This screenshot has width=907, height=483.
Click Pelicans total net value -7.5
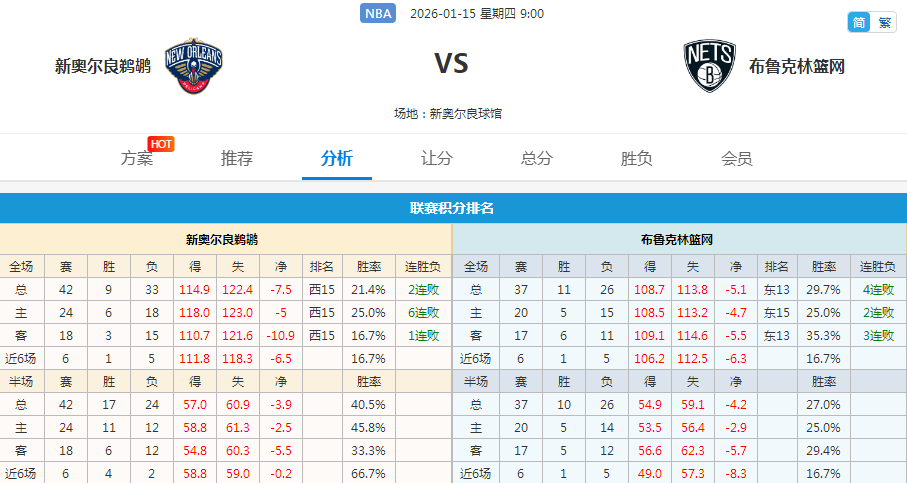coord(281,289)
